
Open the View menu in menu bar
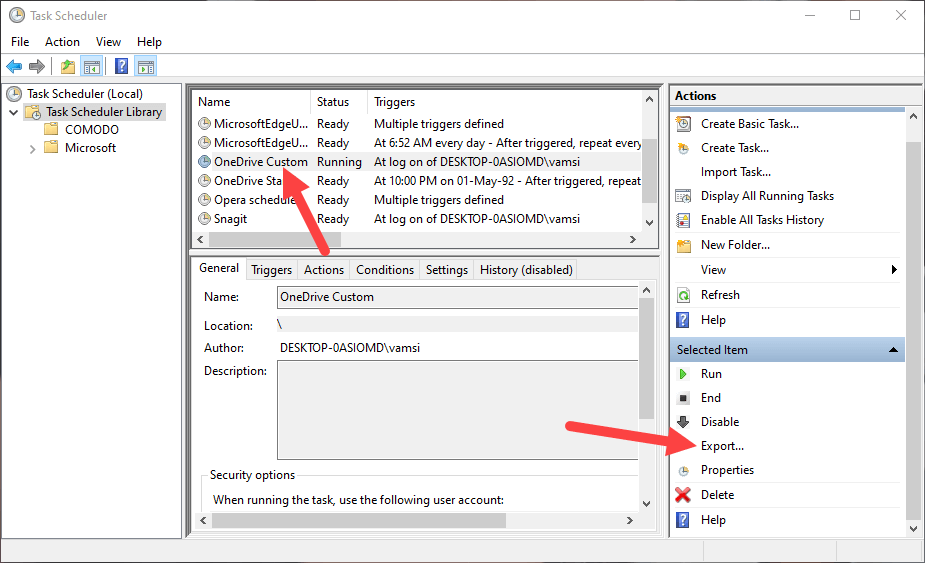(x=109, y=42)
